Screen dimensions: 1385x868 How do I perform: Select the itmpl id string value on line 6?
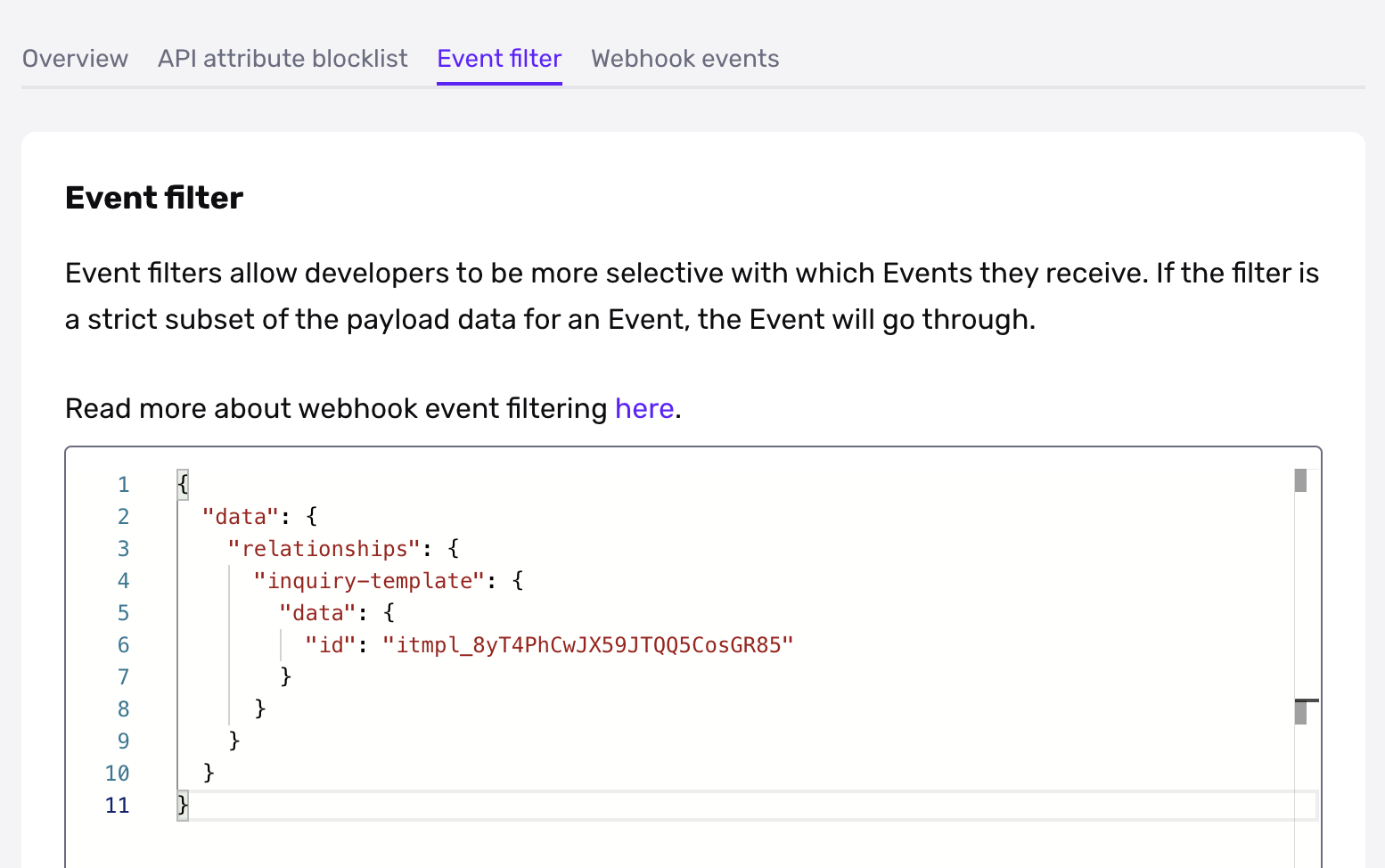(588, 644)
